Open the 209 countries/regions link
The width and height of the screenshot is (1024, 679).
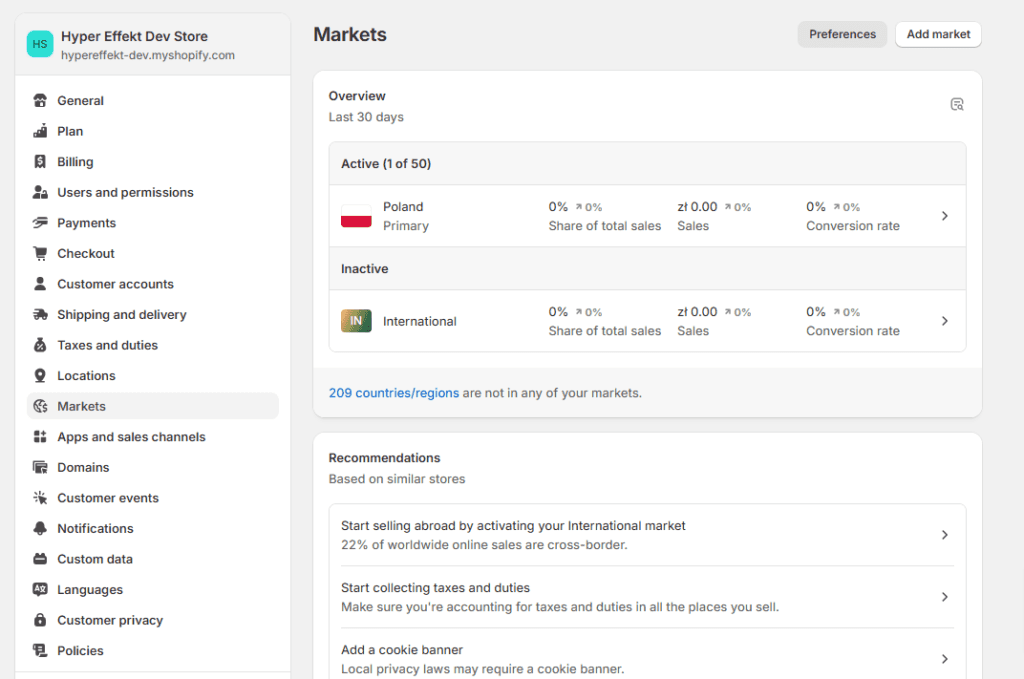click(x=394, y=393)
